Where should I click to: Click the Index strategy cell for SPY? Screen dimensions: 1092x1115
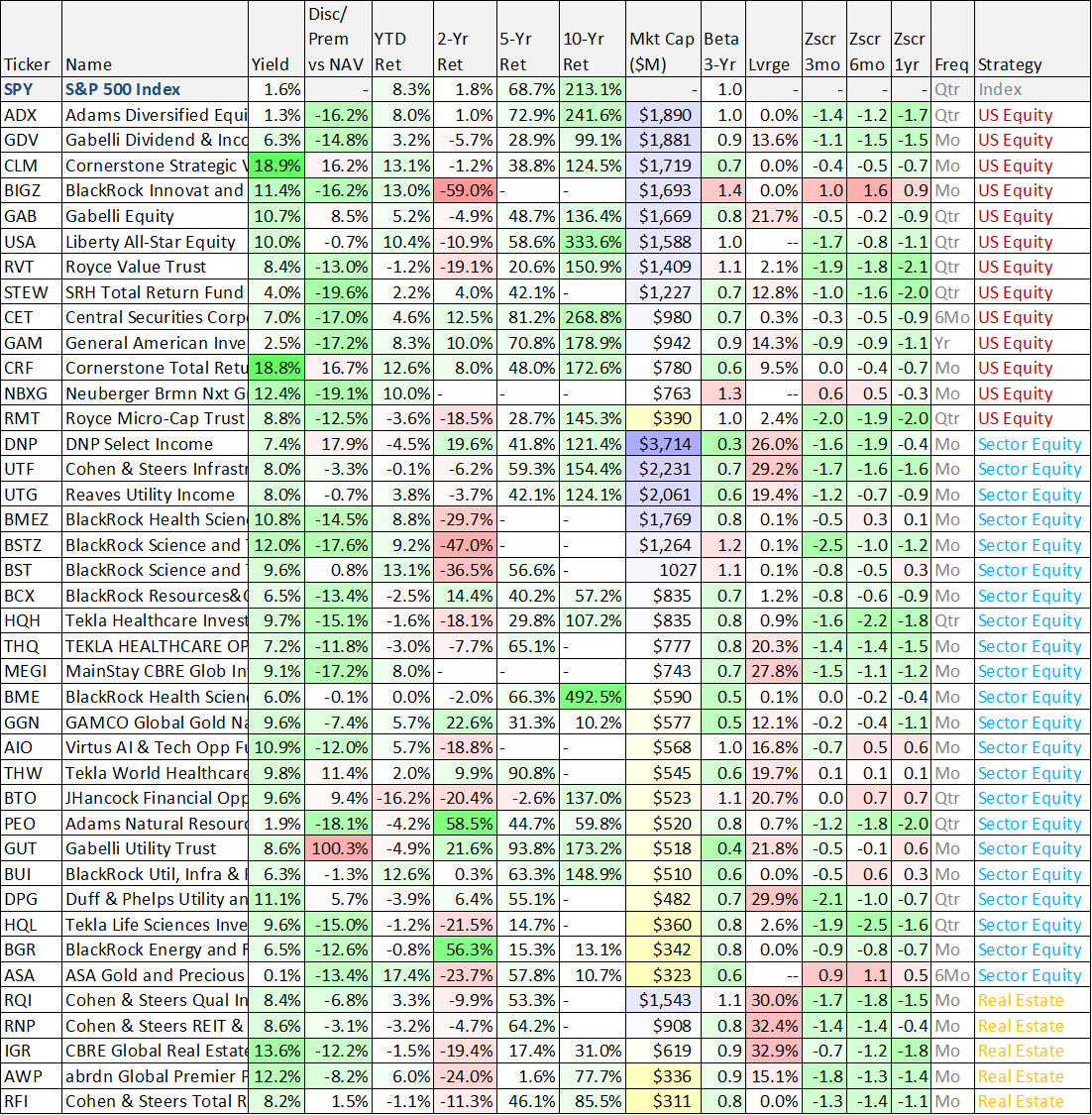(1033, 89)
